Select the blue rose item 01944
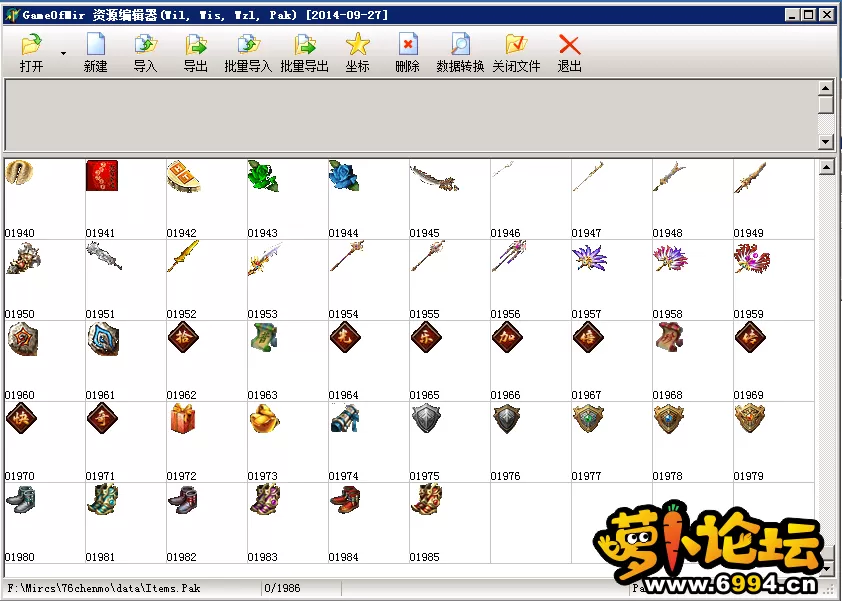 tap(344, 176)
